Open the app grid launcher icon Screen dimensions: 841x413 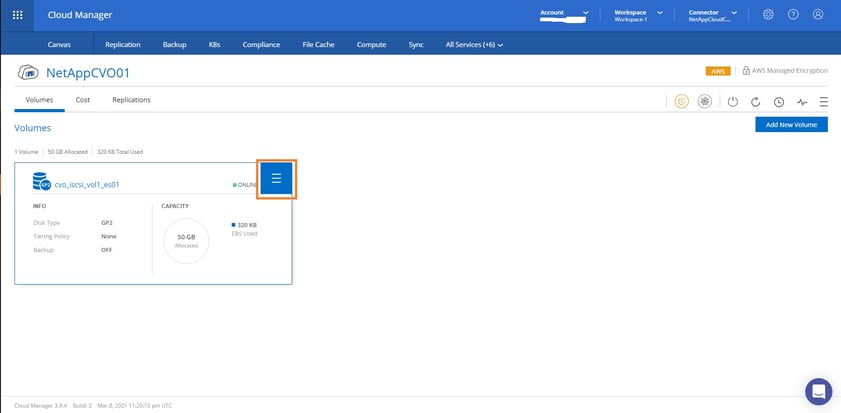[x=17, y=15]
